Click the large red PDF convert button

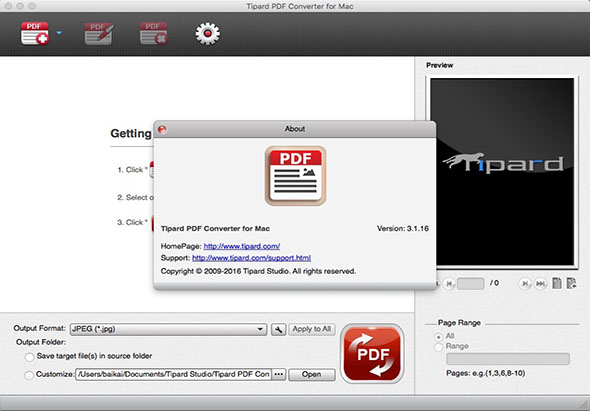(372, 353)
